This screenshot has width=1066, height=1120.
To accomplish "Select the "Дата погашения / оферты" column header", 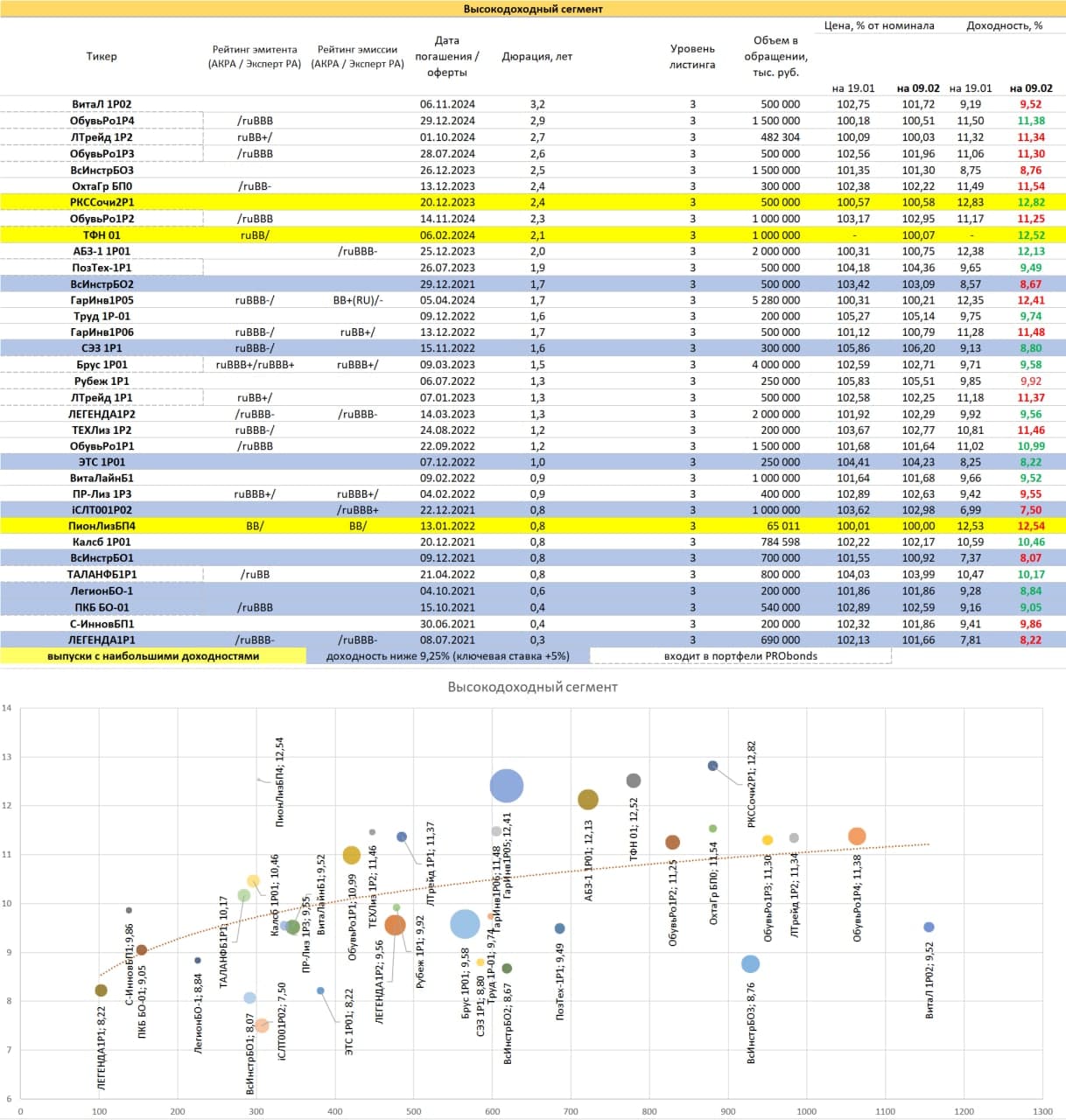I will coord(447,56).
